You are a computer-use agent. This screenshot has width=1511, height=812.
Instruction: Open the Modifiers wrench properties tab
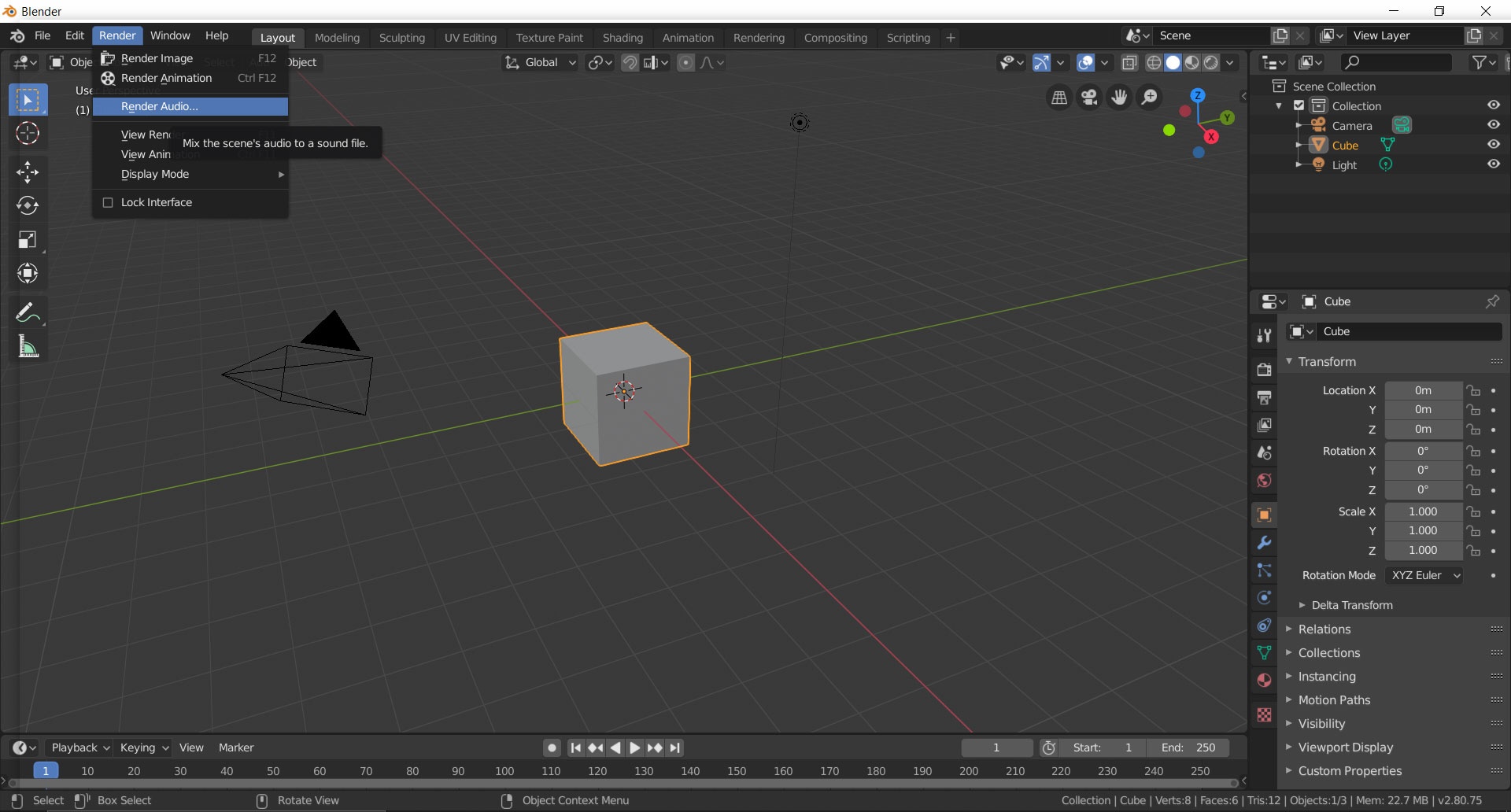coord(1264,543)
